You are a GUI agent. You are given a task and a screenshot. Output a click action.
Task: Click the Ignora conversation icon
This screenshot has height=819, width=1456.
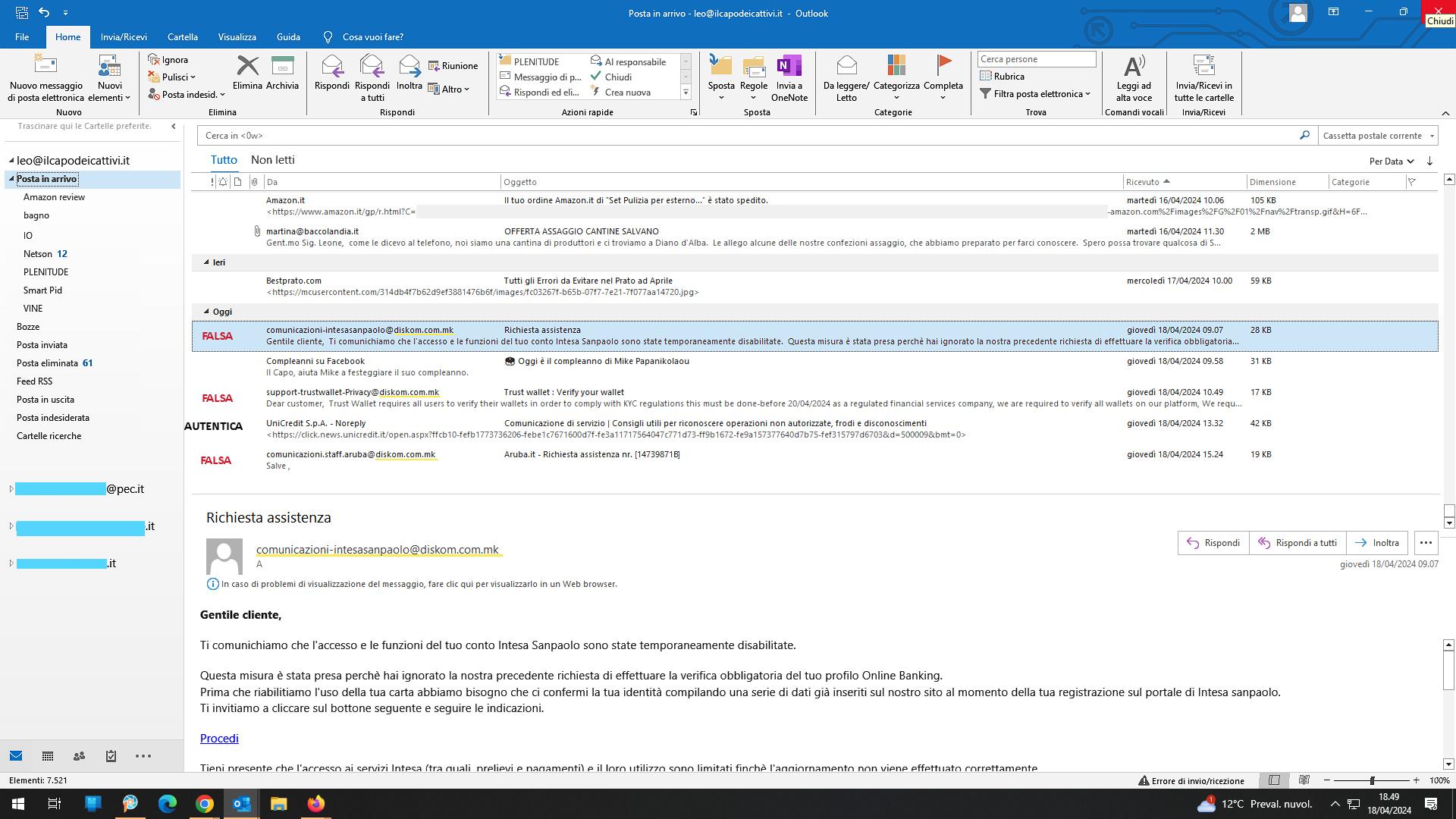(x=154, y=59)
